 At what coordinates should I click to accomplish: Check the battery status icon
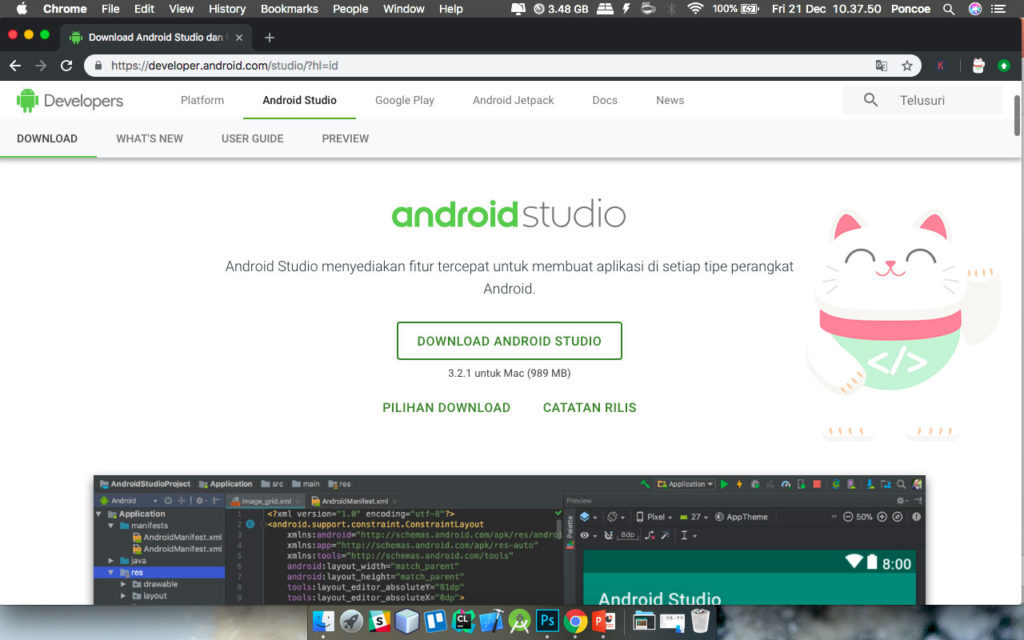point(750,8)
